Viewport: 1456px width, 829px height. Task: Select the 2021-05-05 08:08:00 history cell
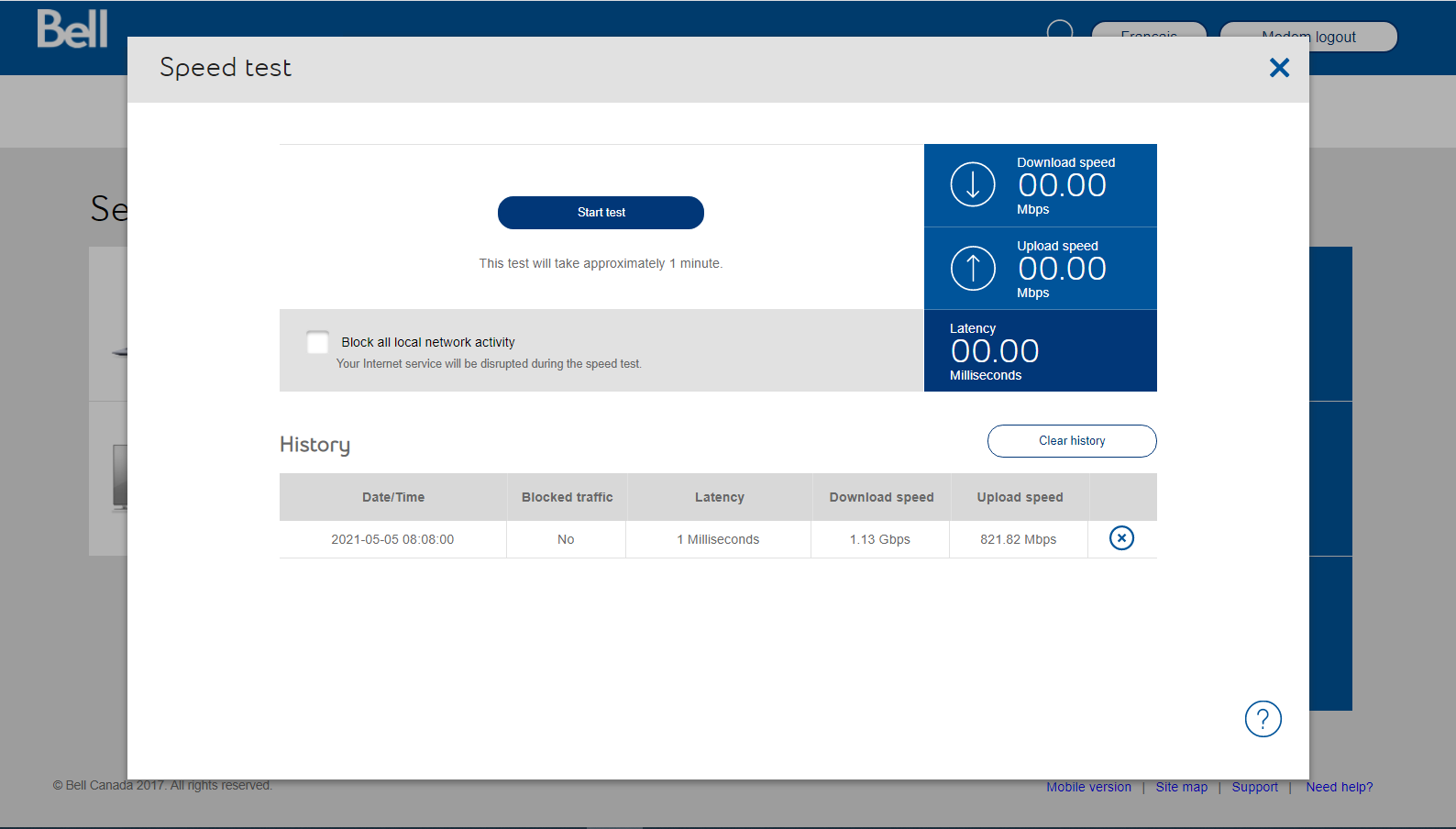[392, 539]
